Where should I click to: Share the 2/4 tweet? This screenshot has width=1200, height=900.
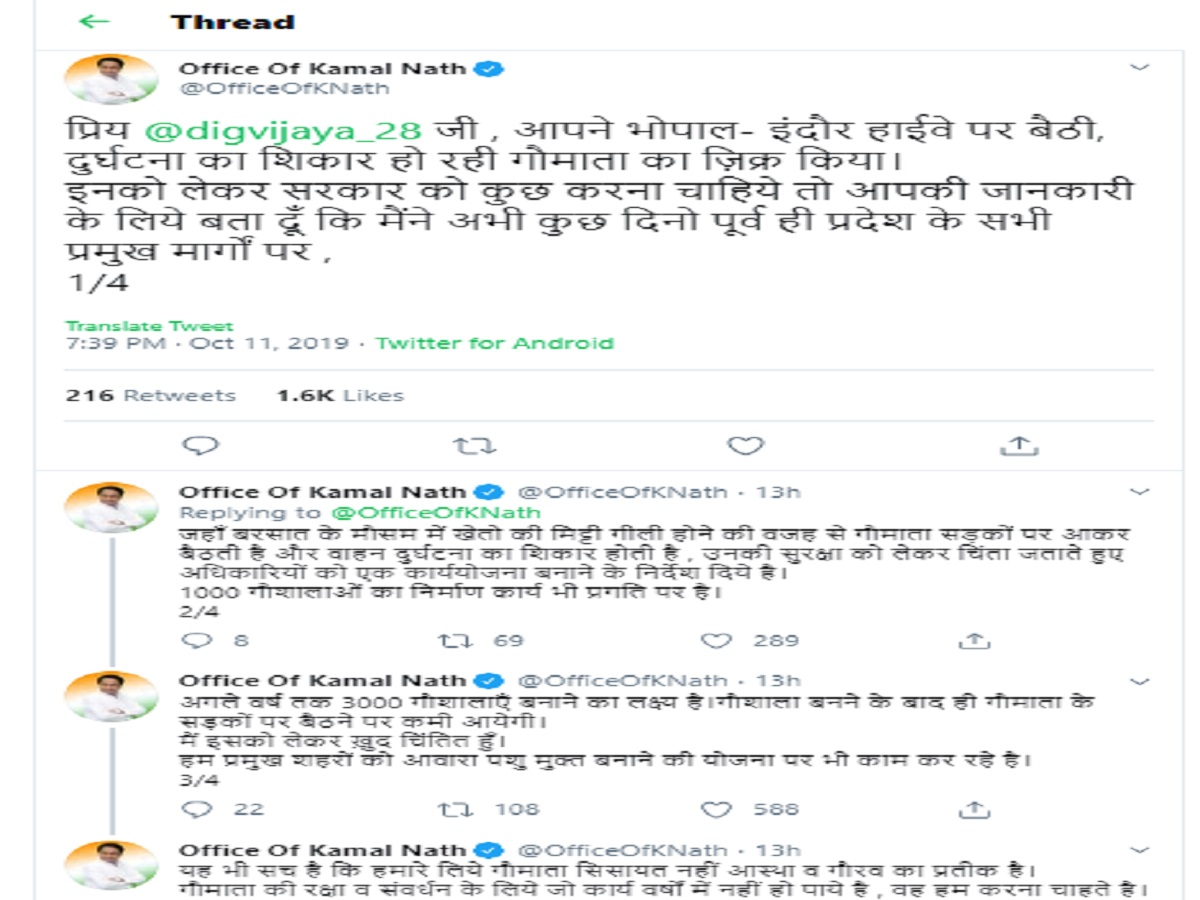coord(974,640)
